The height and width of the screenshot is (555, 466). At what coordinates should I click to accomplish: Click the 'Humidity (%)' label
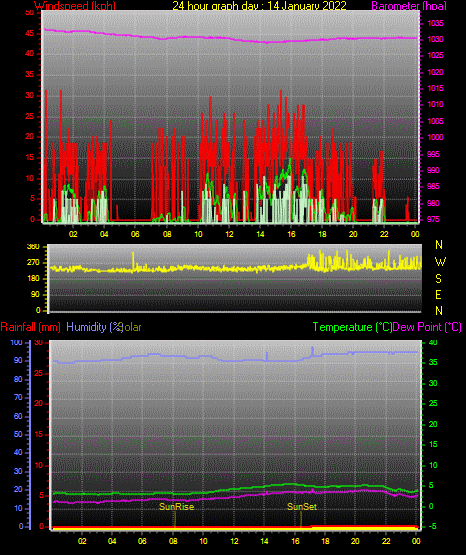pyautogui.click(x=94, y=327)
